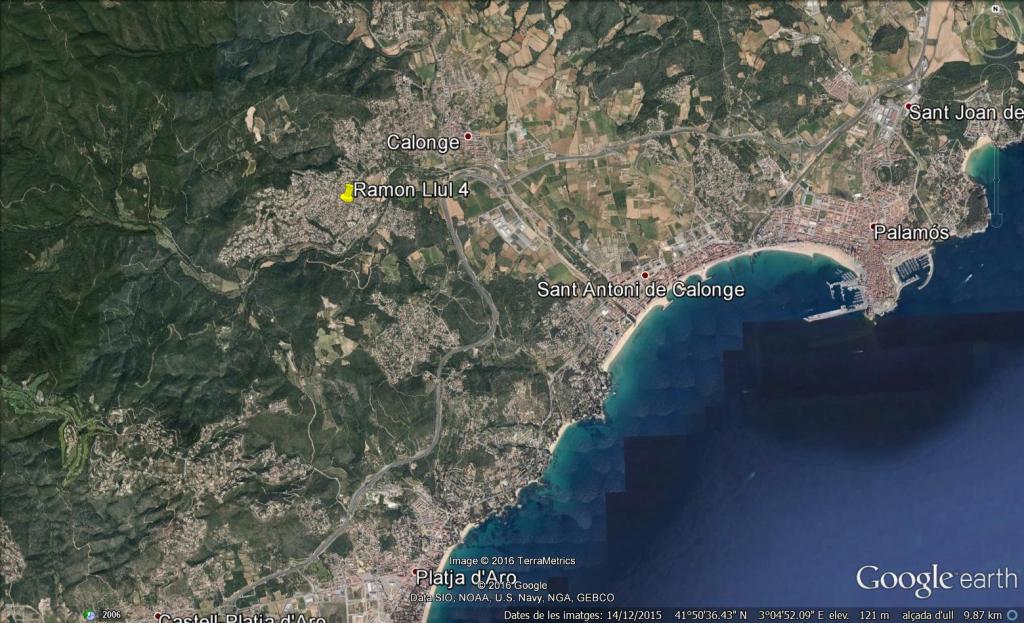Click the 2006 historical imagery year
Image resolution: width=1024 pixels, height=623 pixels.
pos(111,614)
